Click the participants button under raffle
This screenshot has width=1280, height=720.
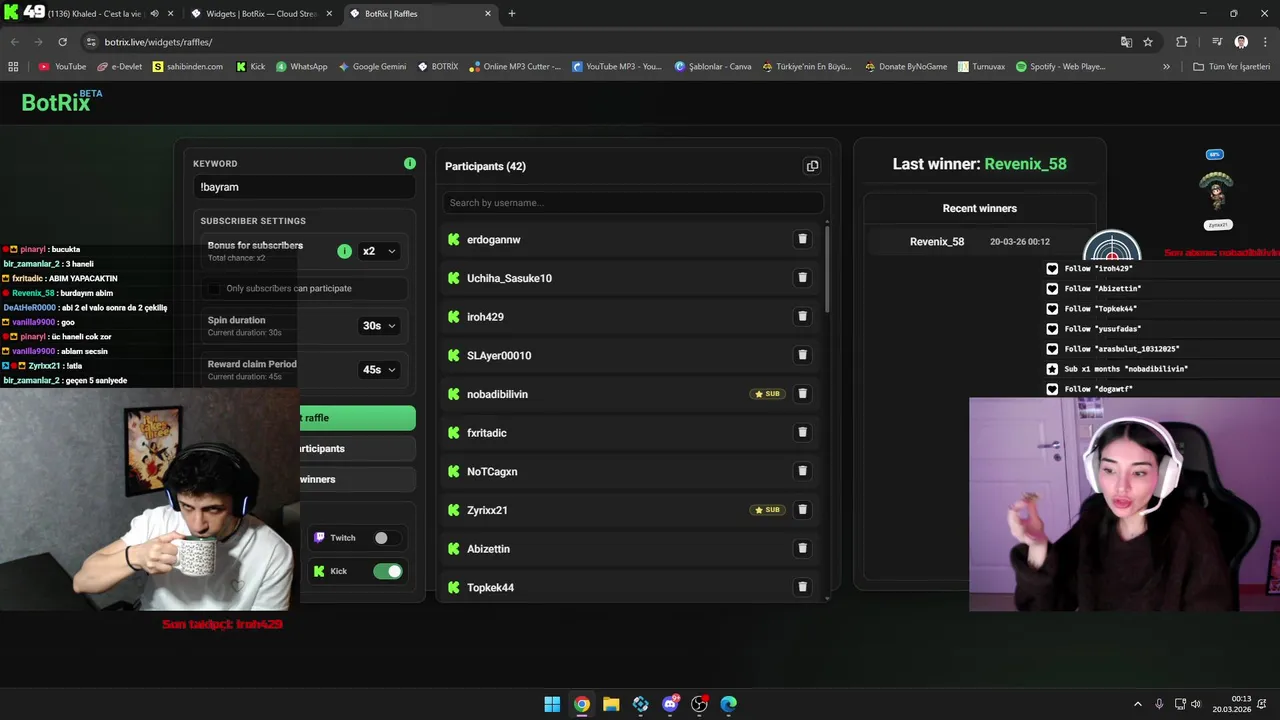pyautogui.click(x=357, y=449)
